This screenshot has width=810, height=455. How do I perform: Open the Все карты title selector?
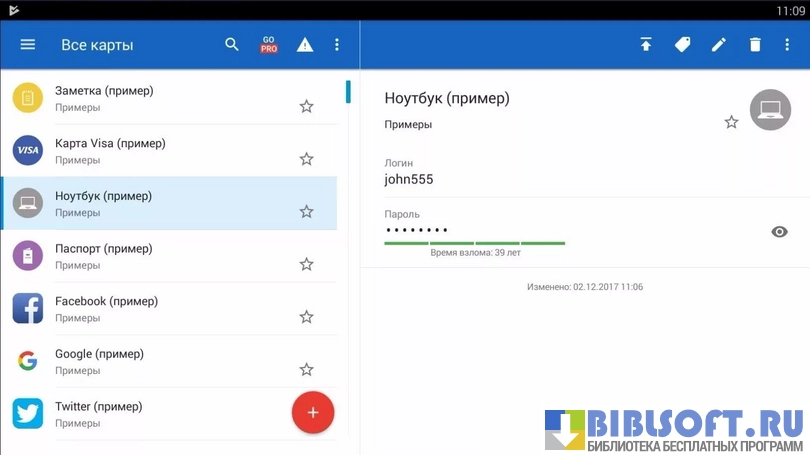click(x=97, y=45)
